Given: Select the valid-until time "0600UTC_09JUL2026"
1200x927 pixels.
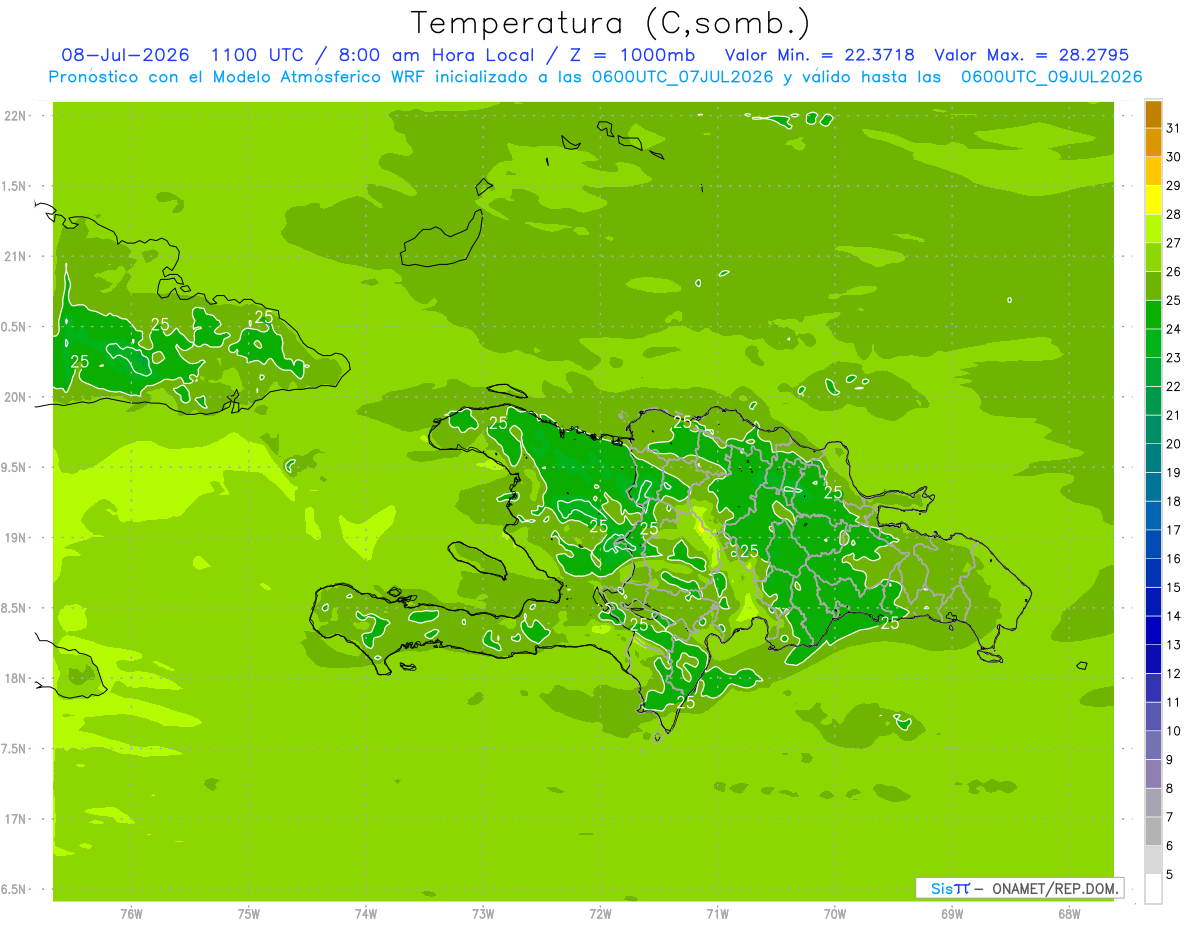Looking at the screenshot, I should tap(1051, 77).
